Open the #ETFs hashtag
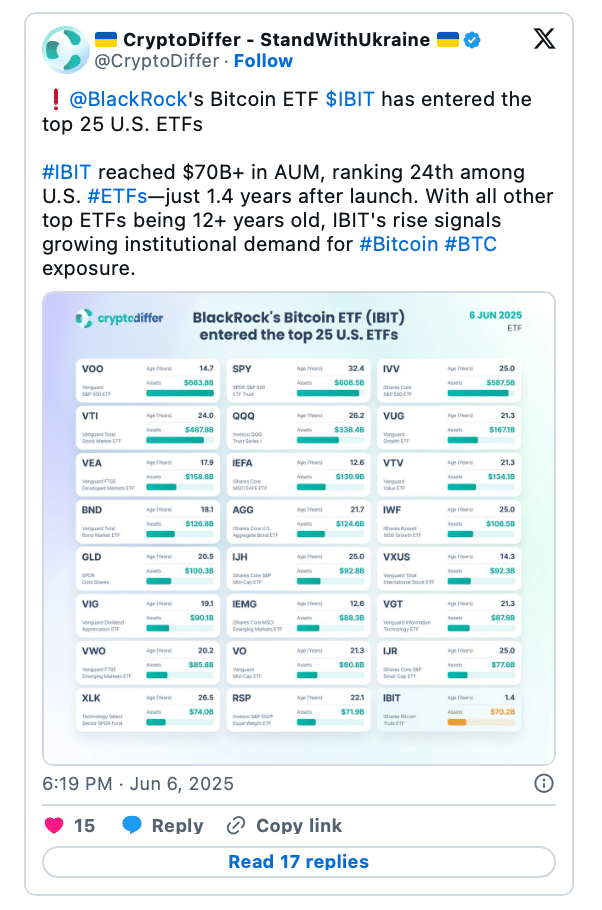This screenshot has width=602, height=910. [117, 196]
